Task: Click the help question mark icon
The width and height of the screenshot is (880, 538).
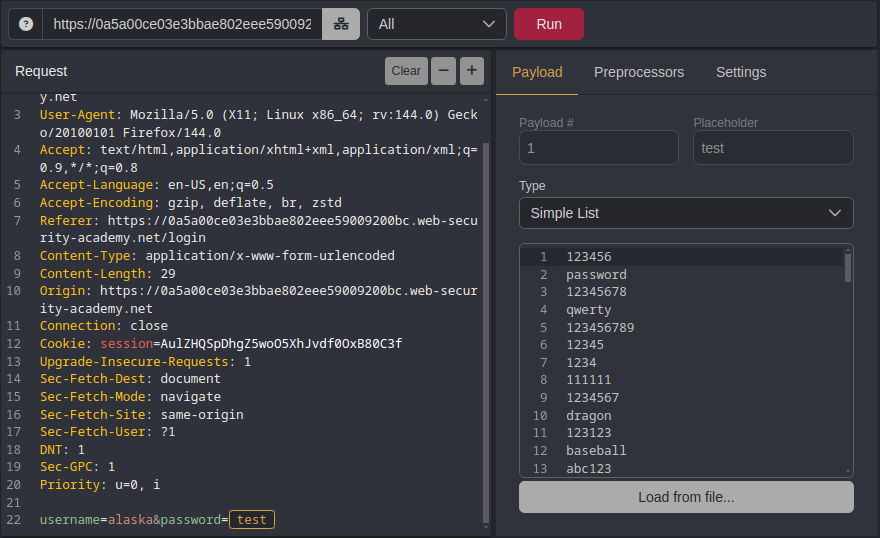Action: point(26,24)
